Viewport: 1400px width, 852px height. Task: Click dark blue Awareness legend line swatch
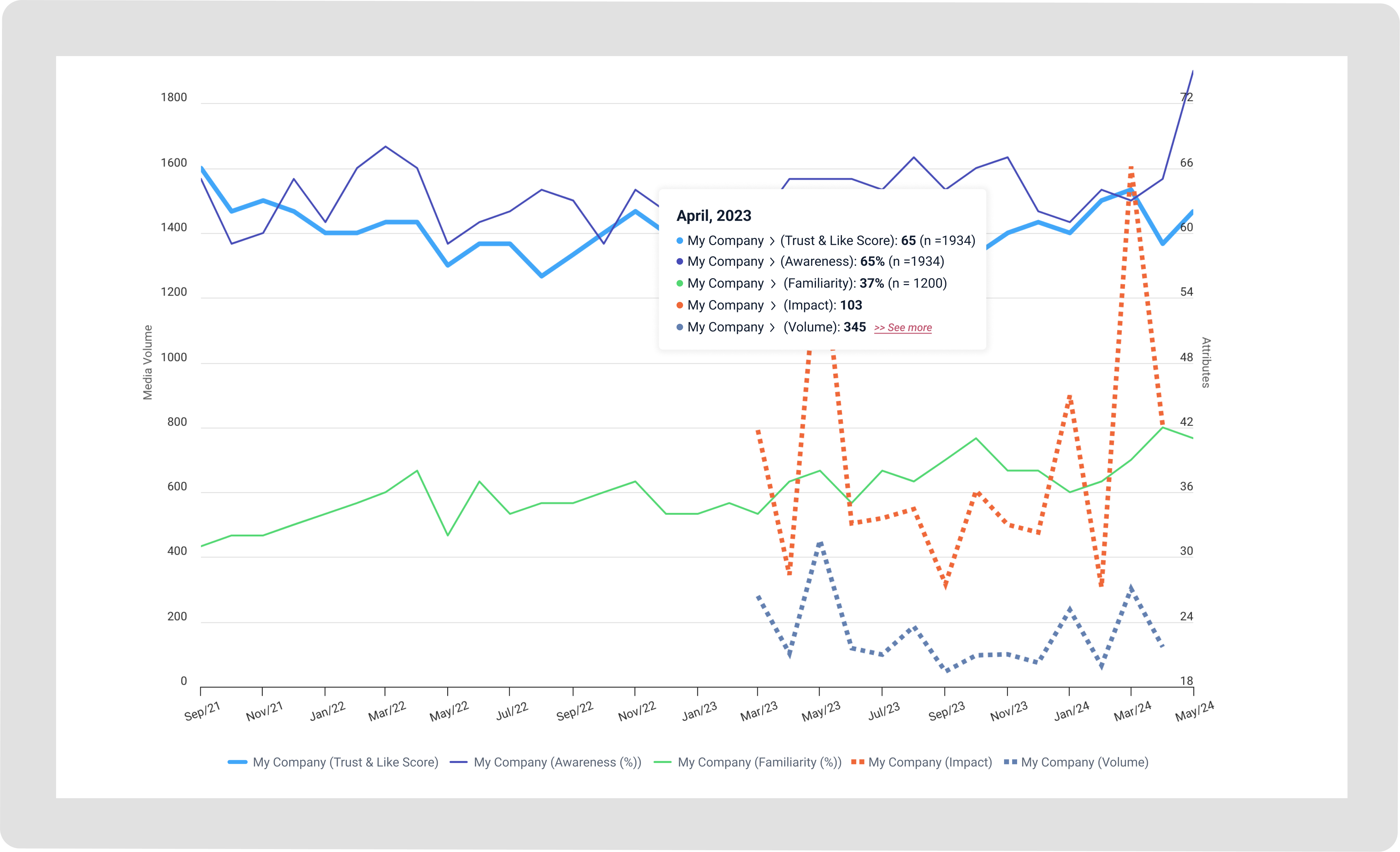tap(459, 762)
